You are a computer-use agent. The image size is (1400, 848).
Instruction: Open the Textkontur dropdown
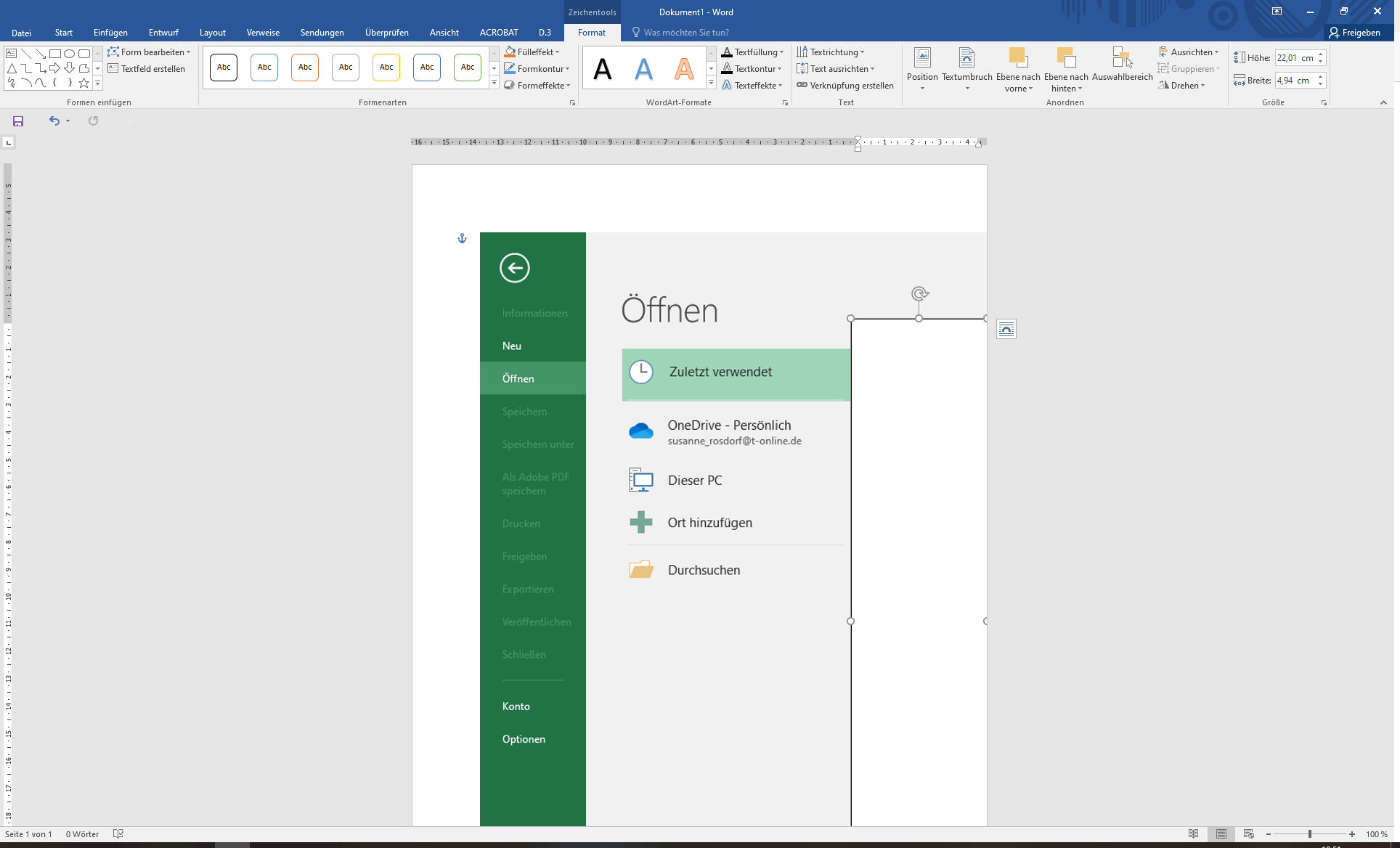[x=752, y=69]
